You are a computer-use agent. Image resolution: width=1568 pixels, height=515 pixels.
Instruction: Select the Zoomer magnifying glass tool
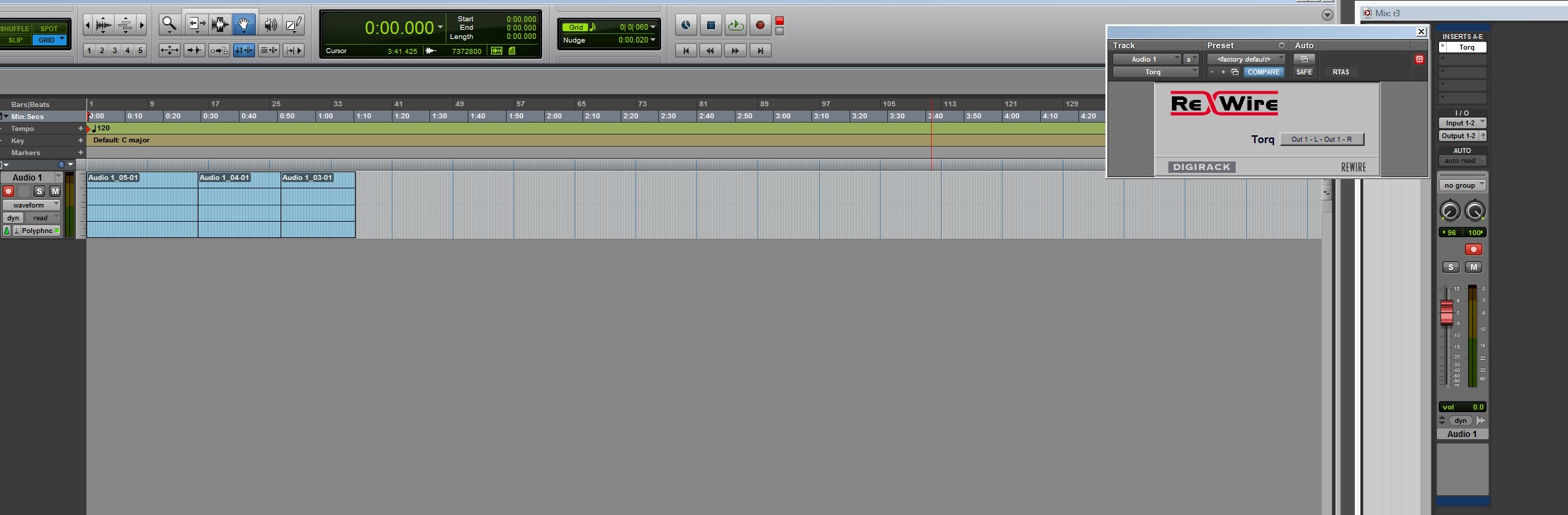pos(169,25)
